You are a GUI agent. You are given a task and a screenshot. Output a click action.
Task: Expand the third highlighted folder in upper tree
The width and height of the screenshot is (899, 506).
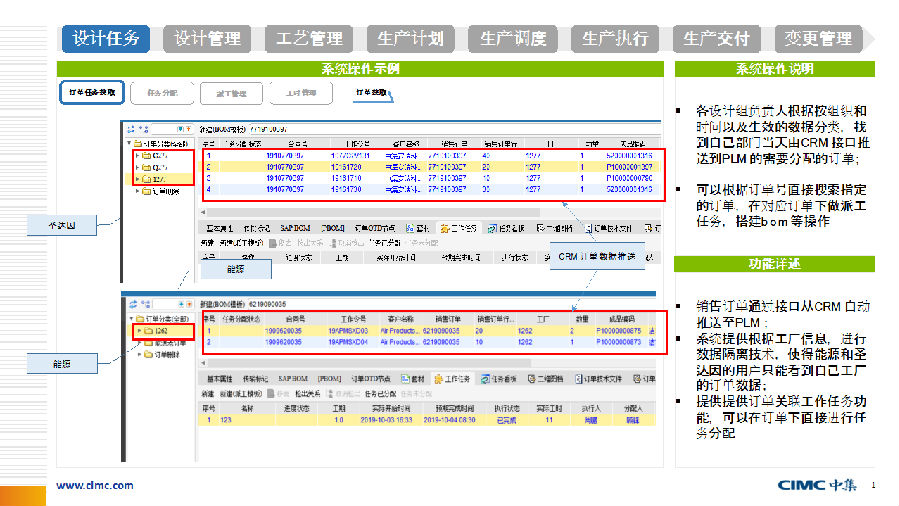138,179
